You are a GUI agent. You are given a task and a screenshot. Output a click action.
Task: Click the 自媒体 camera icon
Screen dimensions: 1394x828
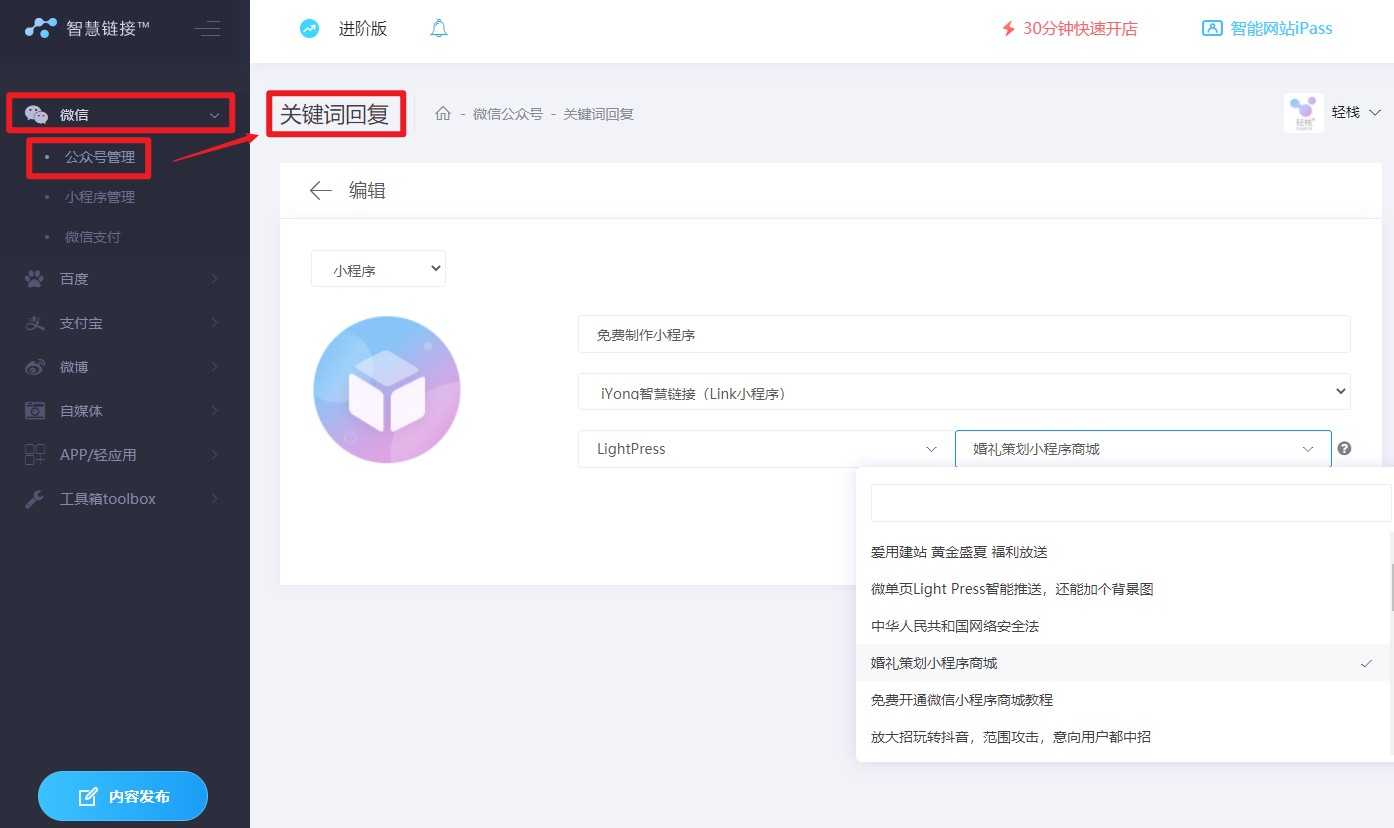pos(35,411)
